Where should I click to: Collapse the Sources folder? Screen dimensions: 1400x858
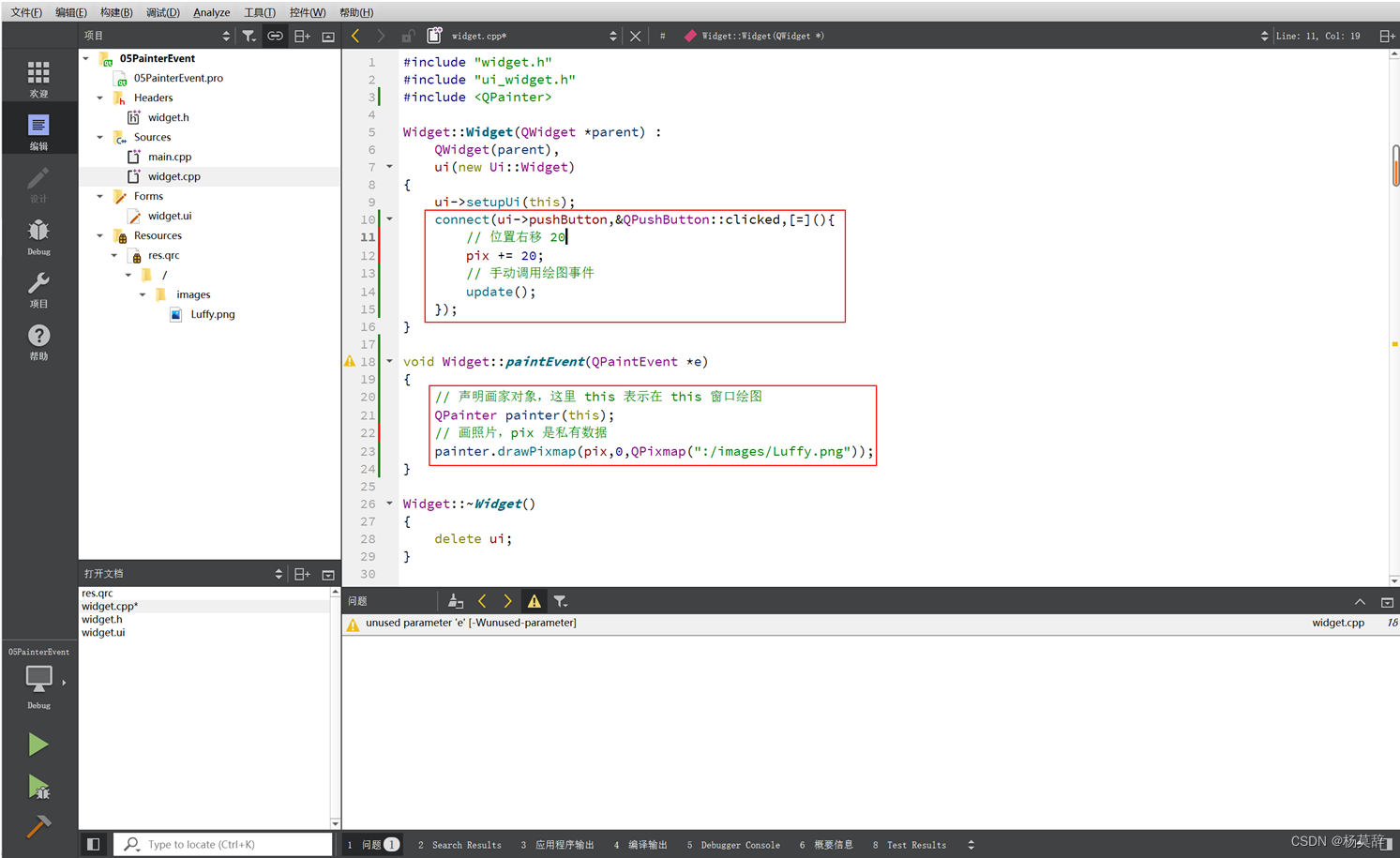(100, 137)
